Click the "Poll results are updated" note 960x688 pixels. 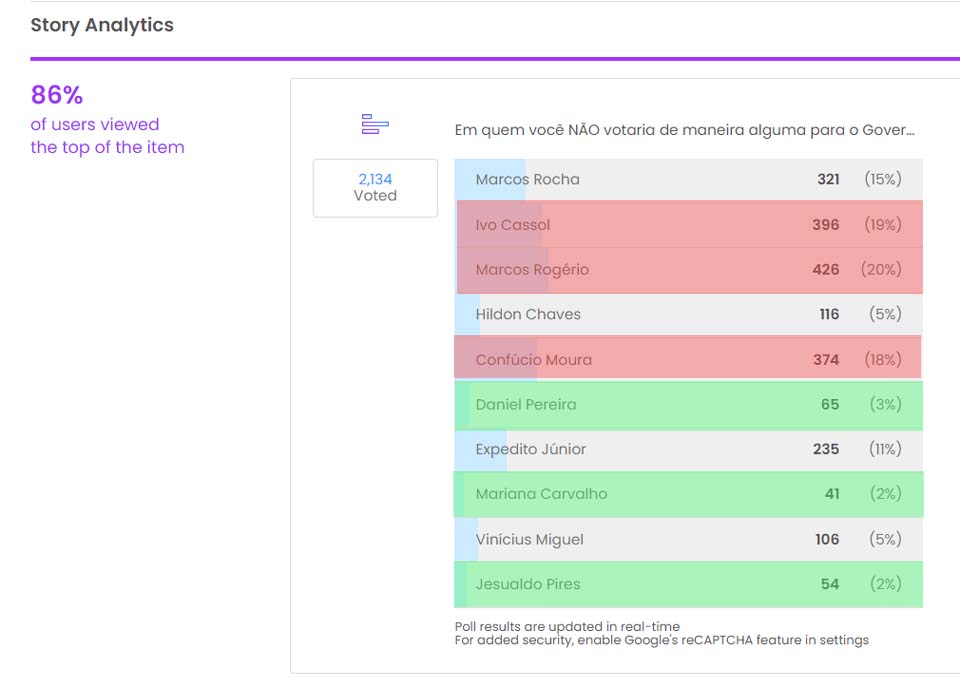pyautogui.click(x=567, y=627)
